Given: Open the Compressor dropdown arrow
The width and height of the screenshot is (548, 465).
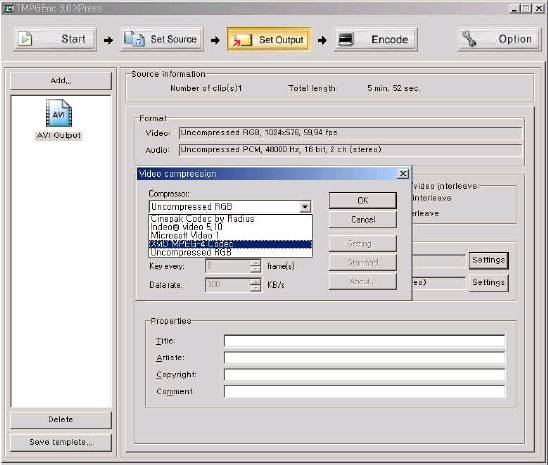Looking at the screenshot, I should [x=305, y=207].
